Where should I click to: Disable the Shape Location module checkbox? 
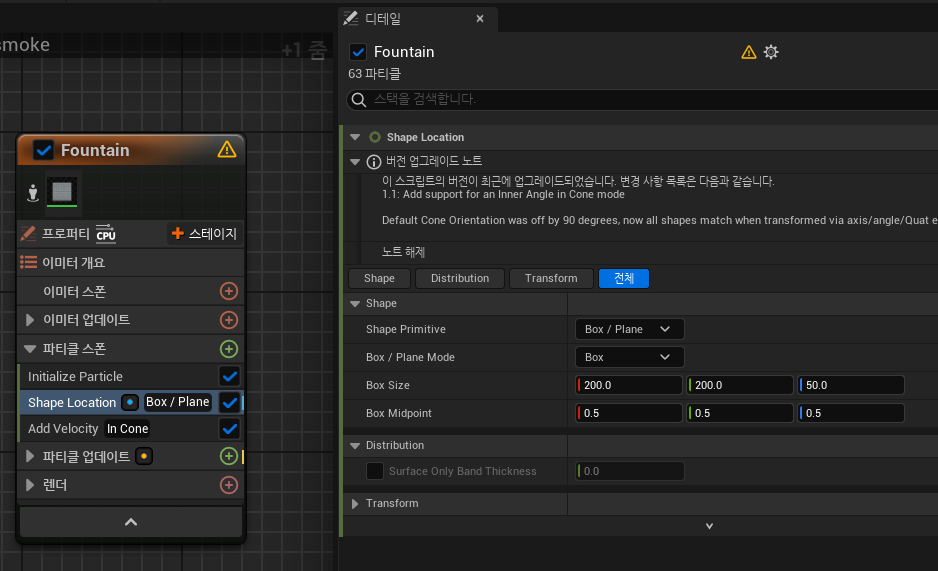[x=230, y=402]
